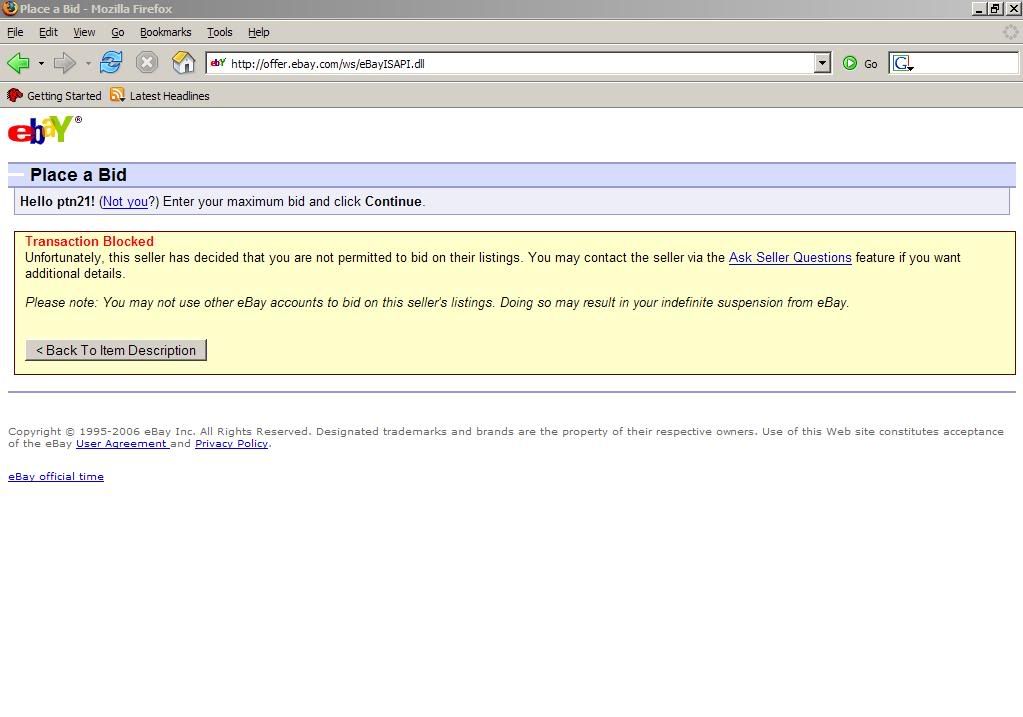Open the Forward history dropdown arrow

point(88,63)
